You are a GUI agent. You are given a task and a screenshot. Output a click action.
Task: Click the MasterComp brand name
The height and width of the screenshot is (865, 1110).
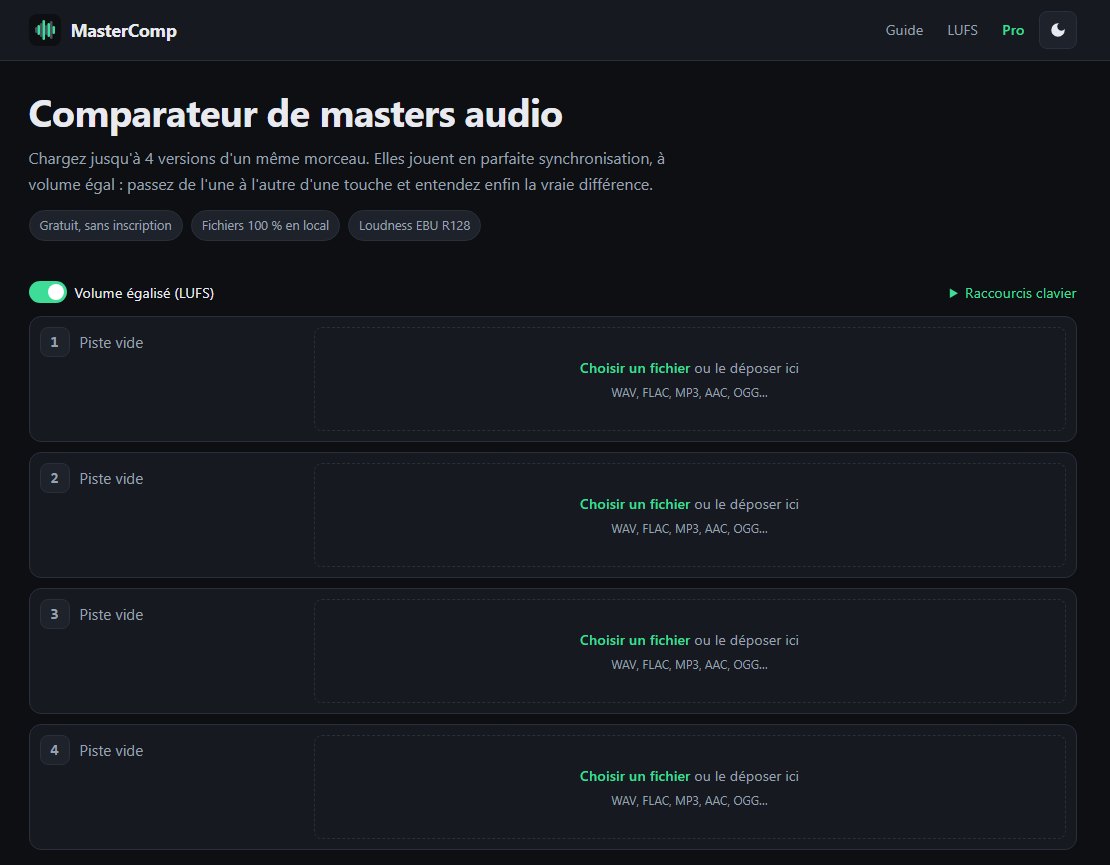[124, 31]
